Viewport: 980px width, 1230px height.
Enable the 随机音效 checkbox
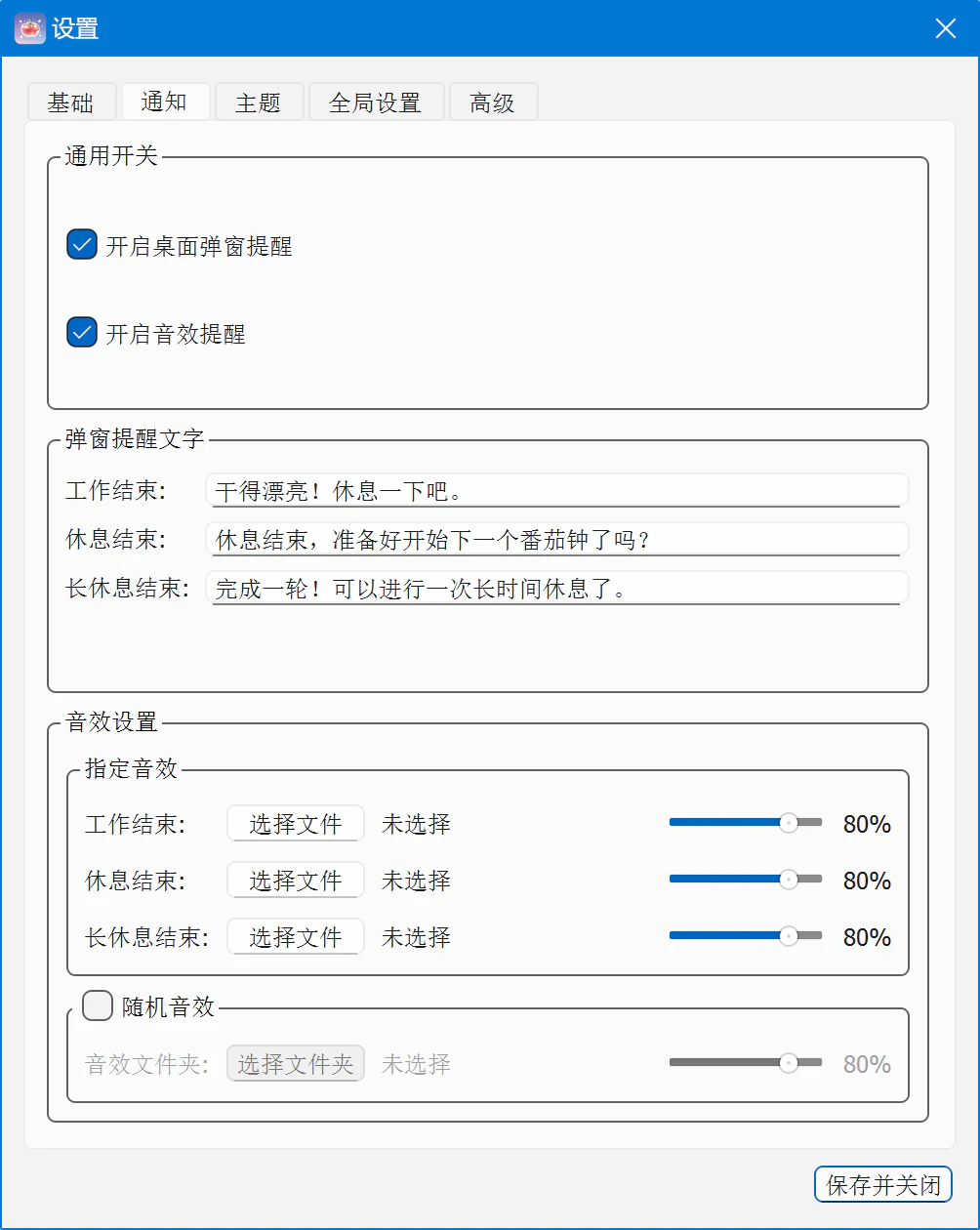[98, 1005]
